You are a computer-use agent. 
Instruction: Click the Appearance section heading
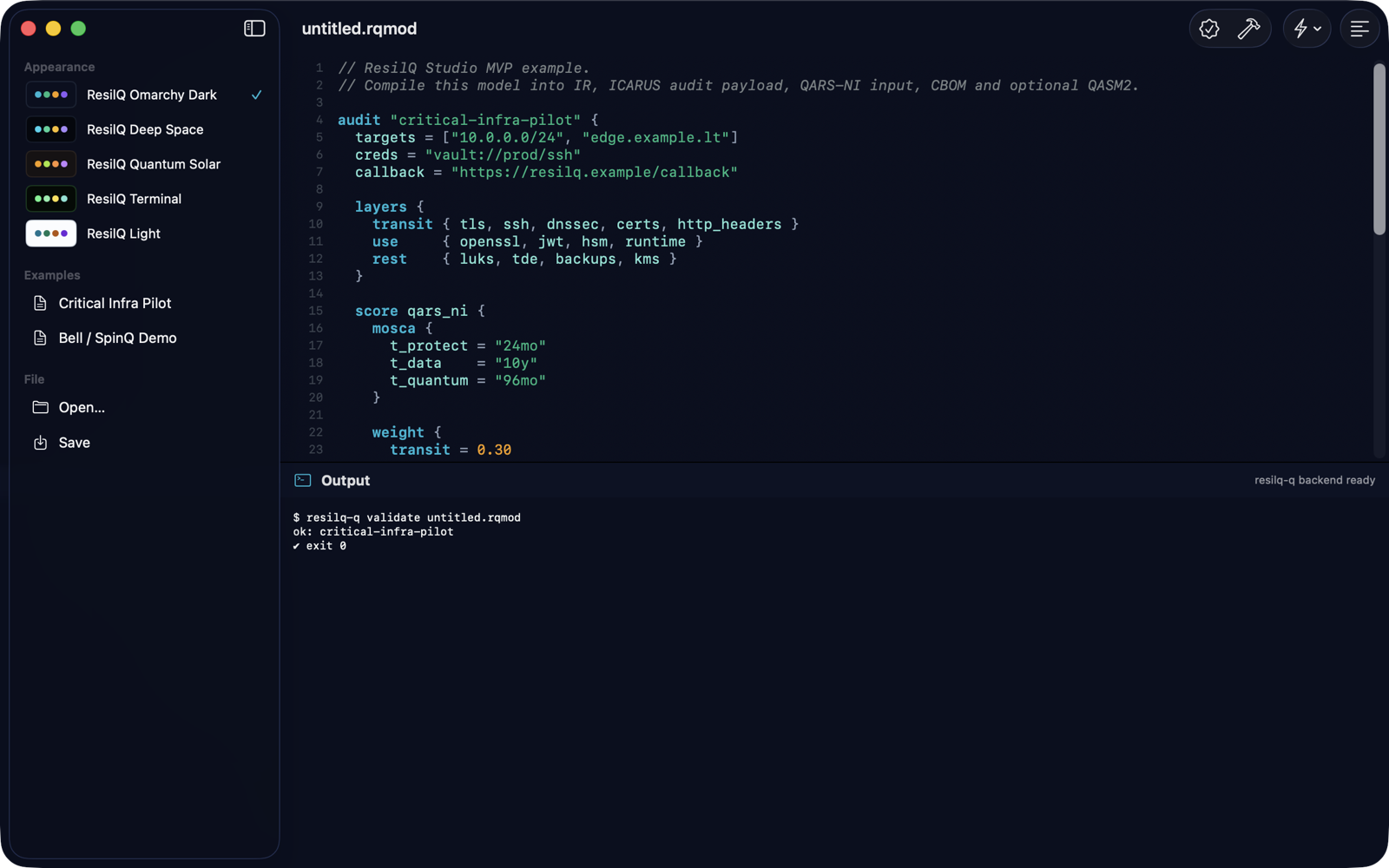point(60,67)
